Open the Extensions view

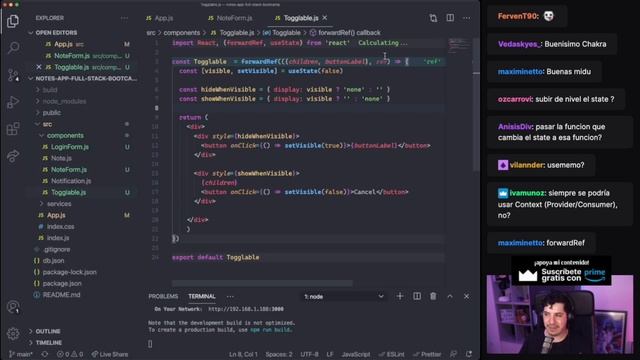click(x=13, y=129)
